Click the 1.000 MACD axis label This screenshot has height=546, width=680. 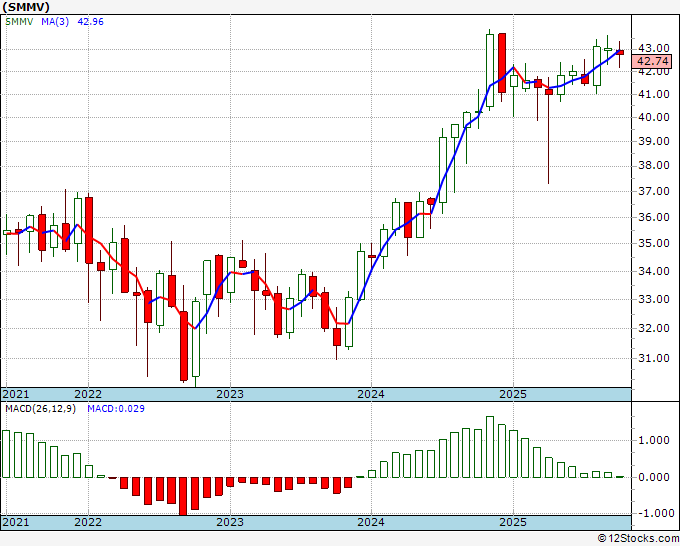tap(654, 441)
